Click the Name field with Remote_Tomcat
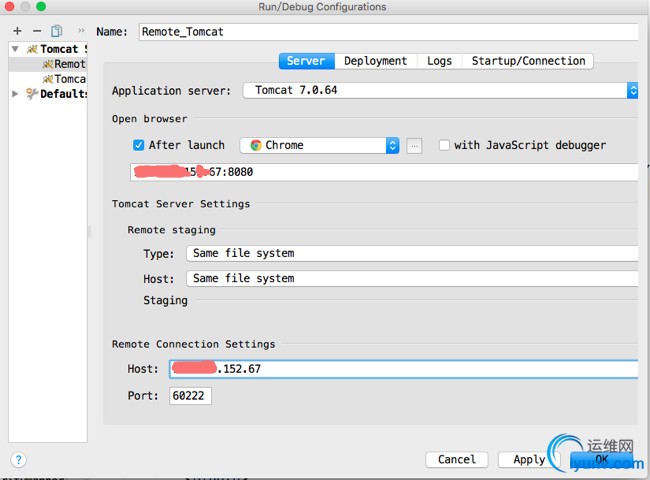The height and width of the screenshot is (480, 650). 388,32
